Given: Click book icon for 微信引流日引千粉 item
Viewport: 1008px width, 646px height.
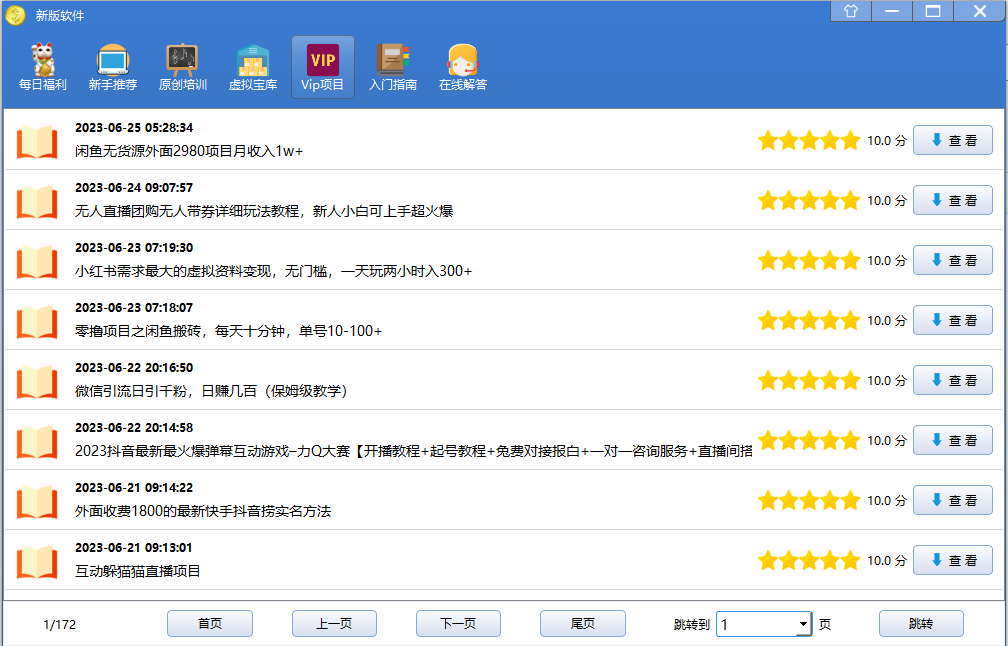Looking at the screenshot, I should [37, 382].
